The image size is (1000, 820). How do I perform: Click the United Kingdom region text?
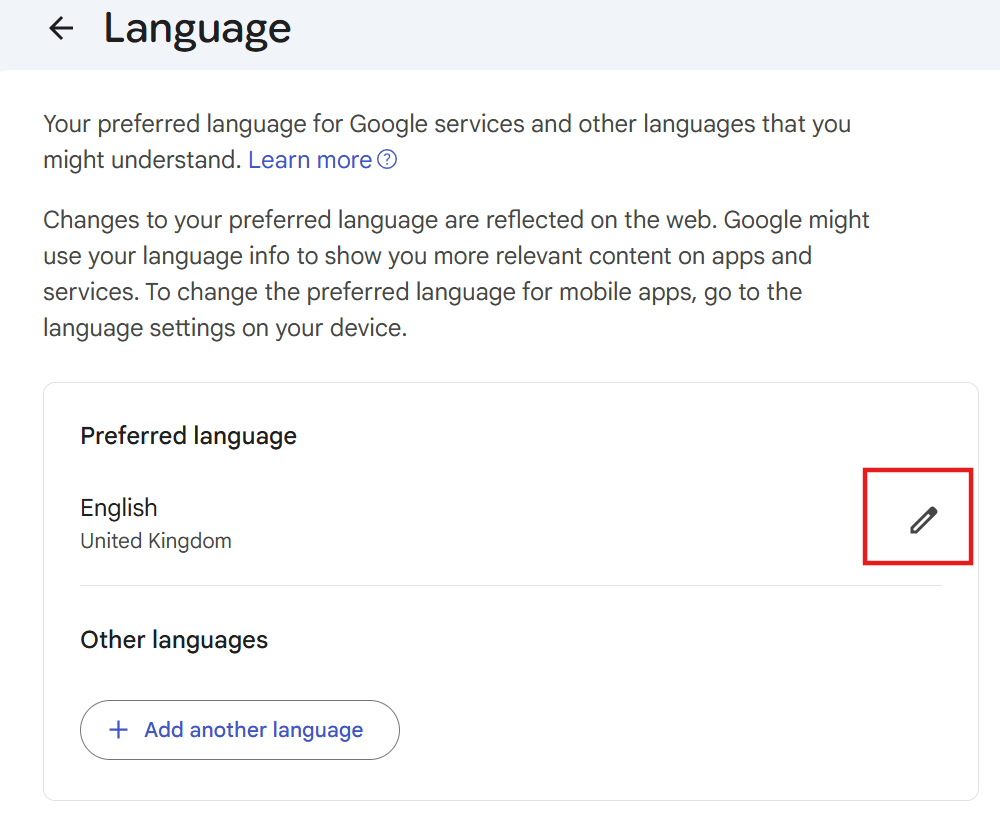click(x=156, y=541)
